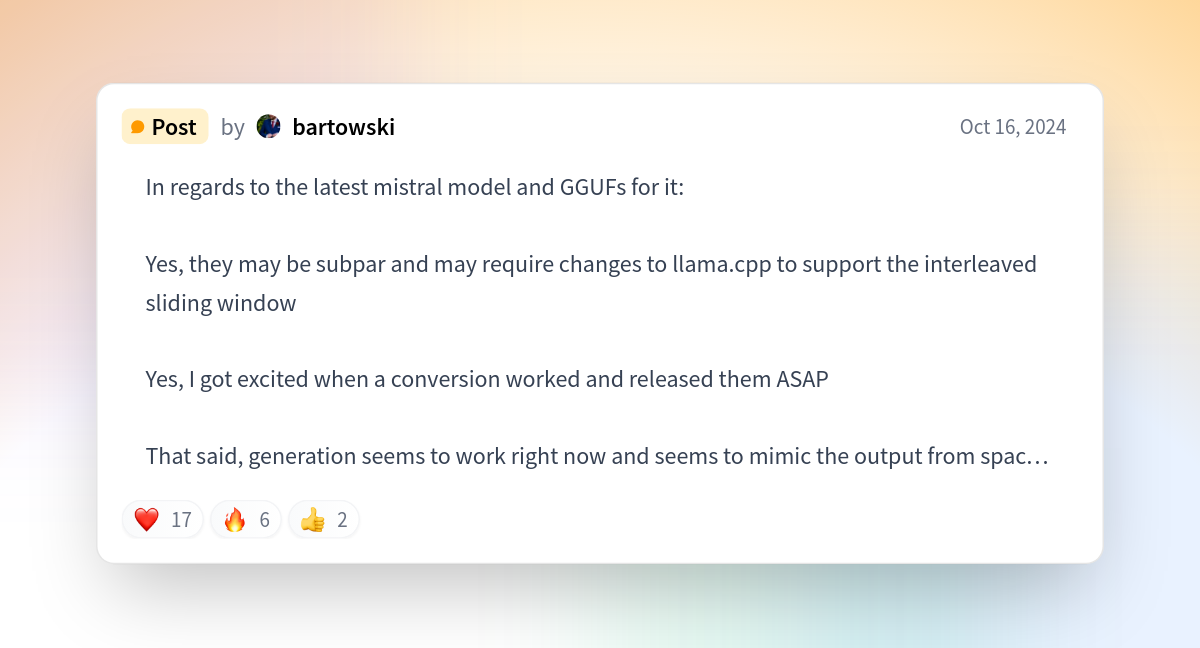Click the Post label badge
This screenshot has height=648, width=1200.
(165, 127)
